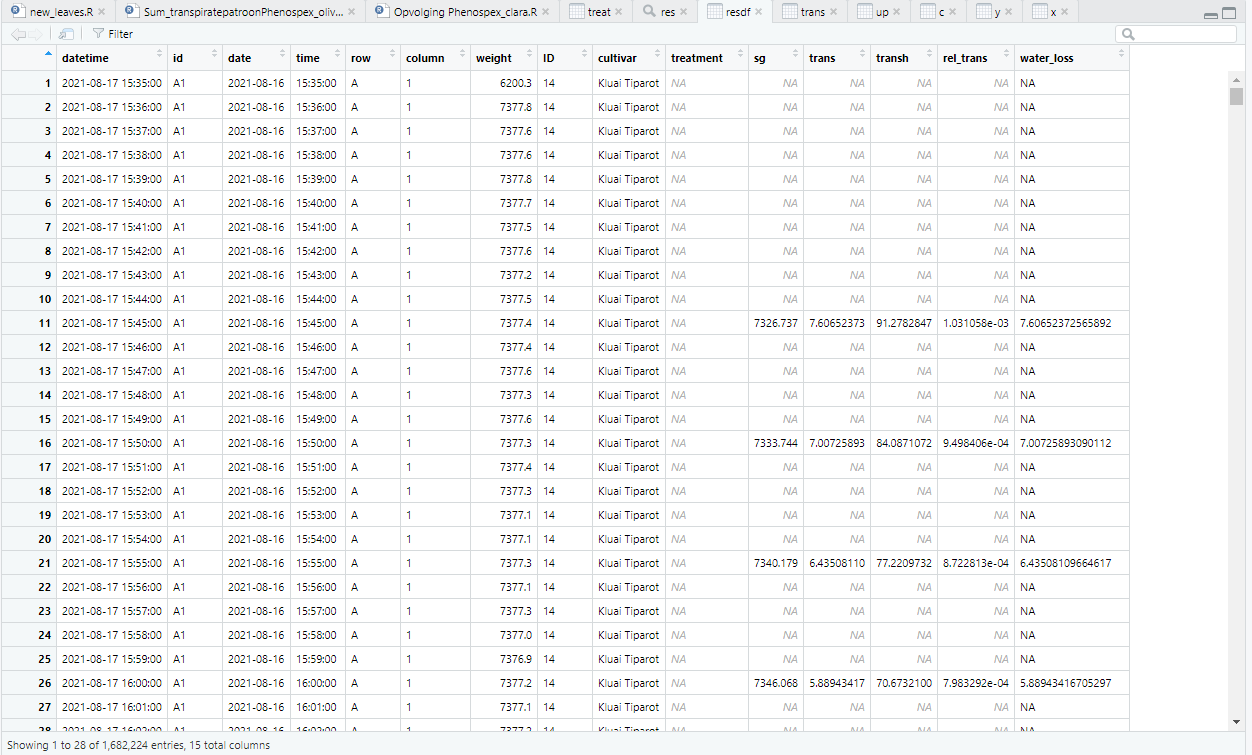Close the x tab
The image size is (1252, 755).
point(1066,12)
